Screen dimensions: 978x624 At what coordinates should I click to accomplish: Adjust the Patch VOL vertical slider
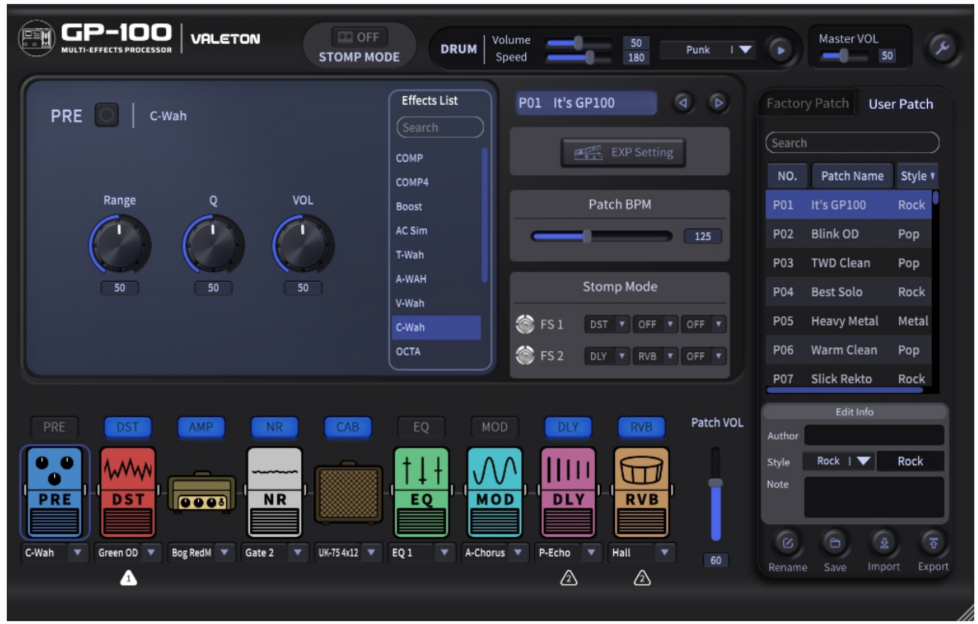tap(715, 494)
